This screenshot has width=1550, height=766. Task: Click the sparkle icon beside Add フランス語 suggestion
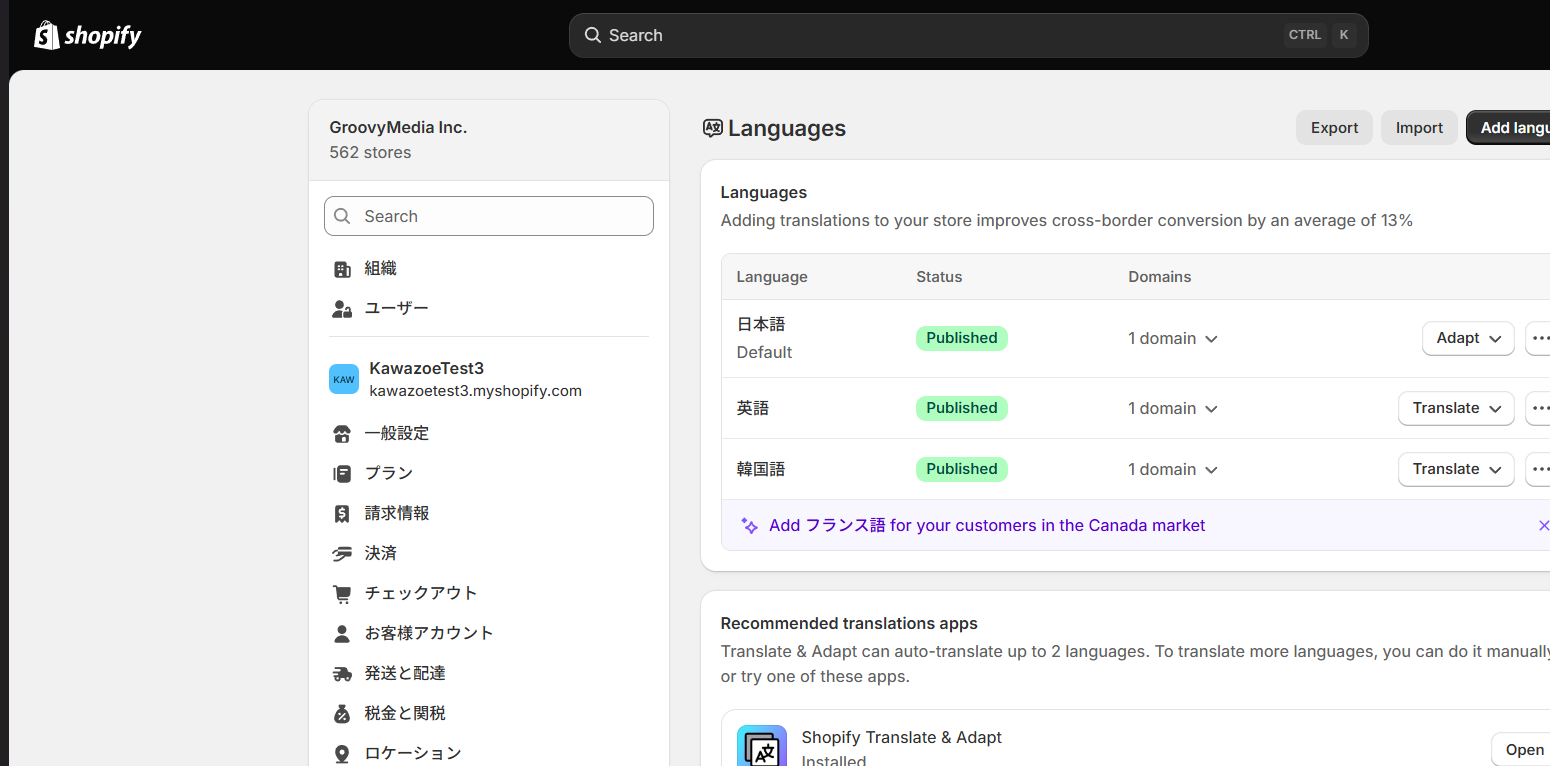tap(749, 526)
